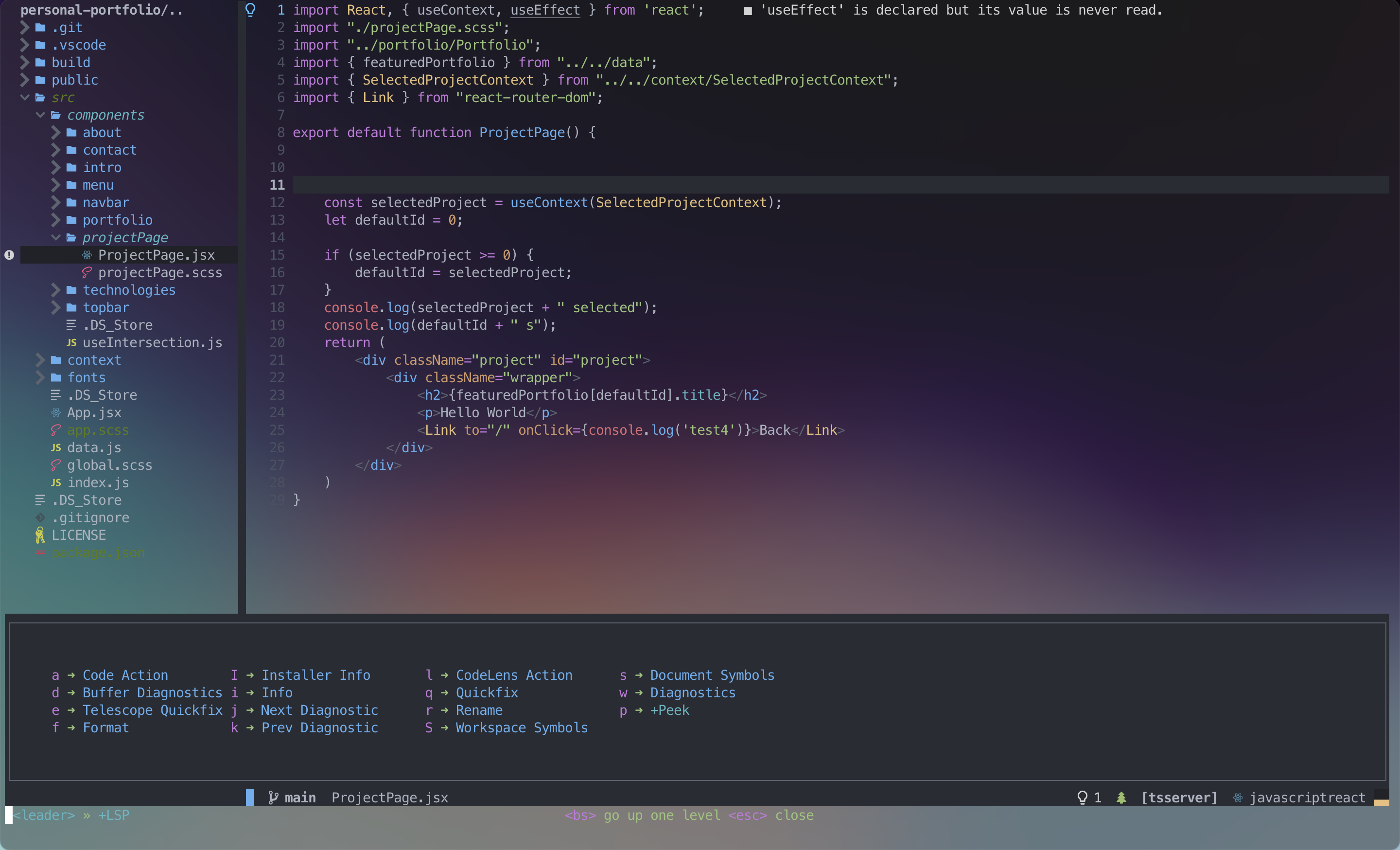Screen dimensions: 1400x850
Task: Choose Rename from the LSP menu
Action: click(478, 710)
